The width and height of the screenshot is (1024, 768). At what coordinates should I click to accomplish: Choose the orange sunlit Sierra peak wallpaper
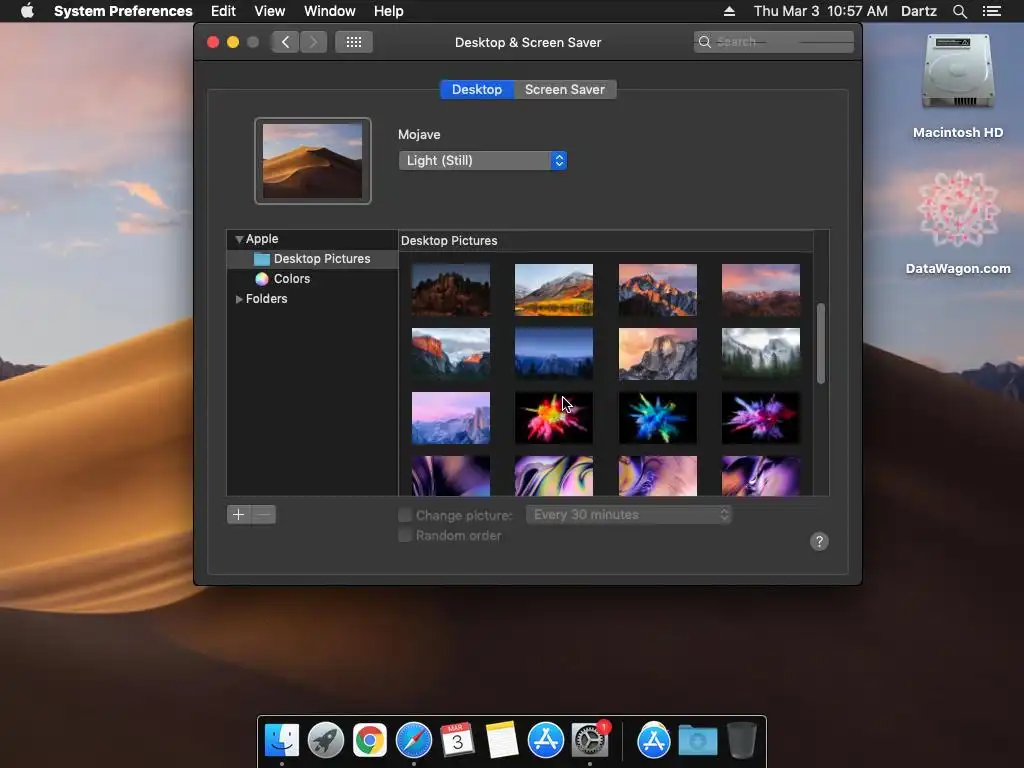click(x=658, y=290)
